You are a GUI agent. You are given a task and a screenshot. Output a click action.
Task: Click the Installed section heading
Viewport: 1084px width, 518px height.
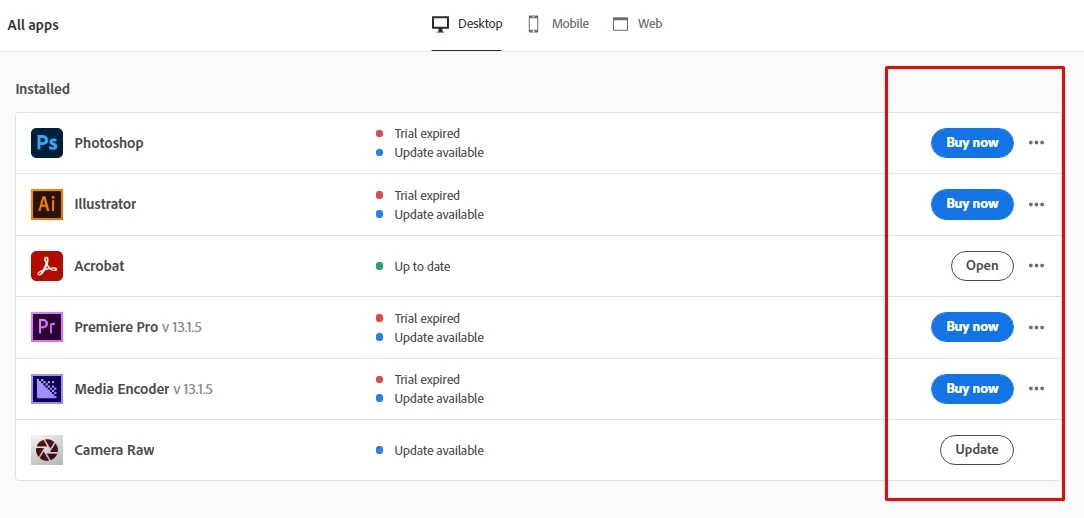coord(43,89)
